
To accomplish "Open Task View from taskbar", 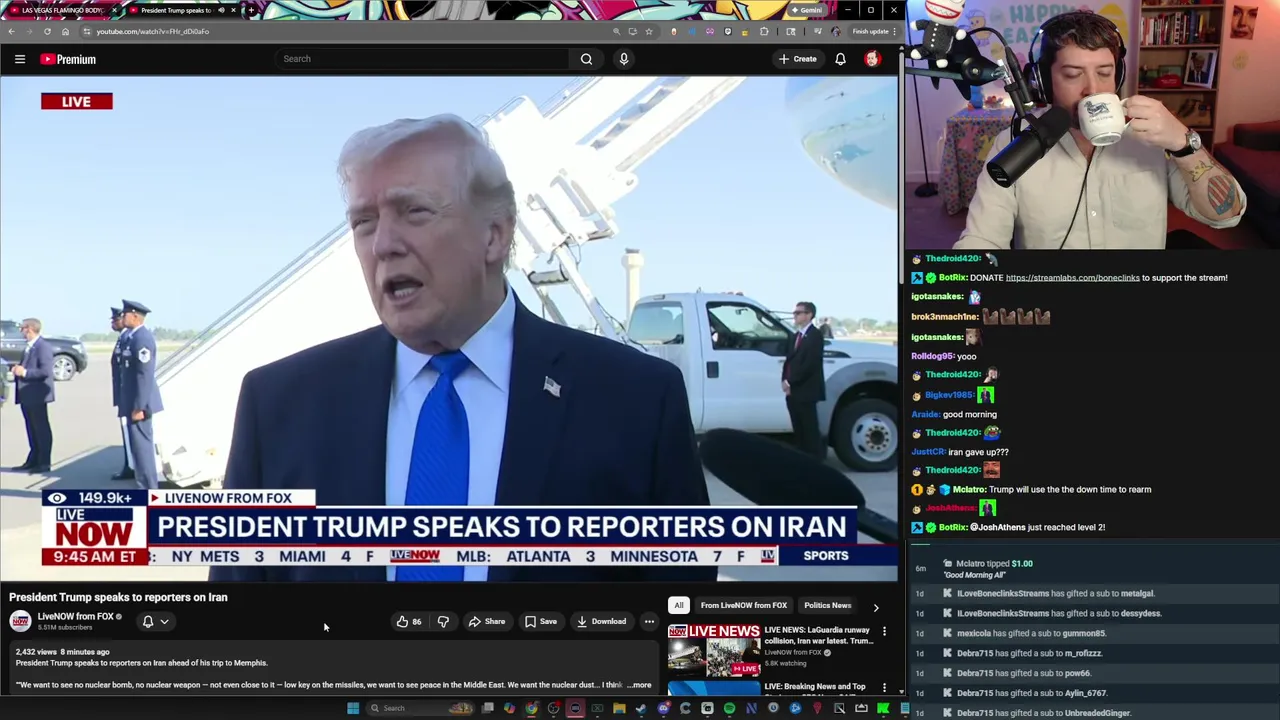I will click(x=487, y=709).
